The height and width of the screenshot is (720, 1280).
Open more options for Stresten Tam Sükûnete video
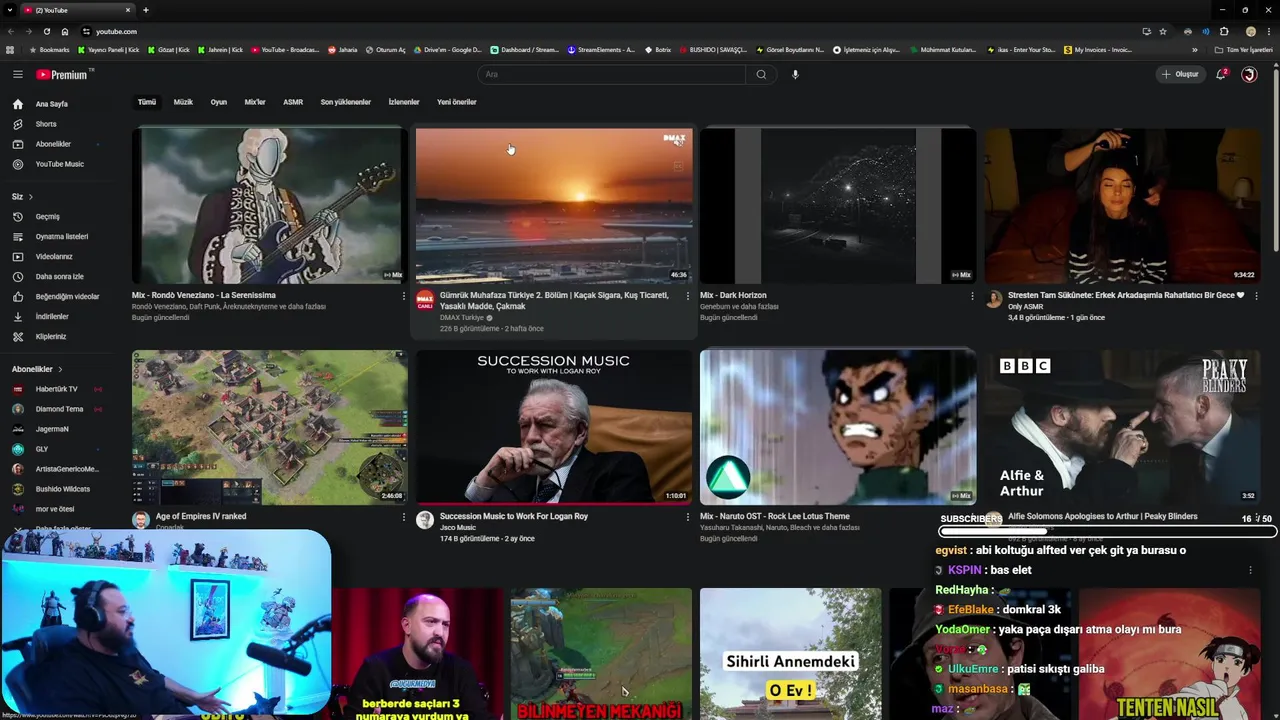click(x=1256, y=296)
